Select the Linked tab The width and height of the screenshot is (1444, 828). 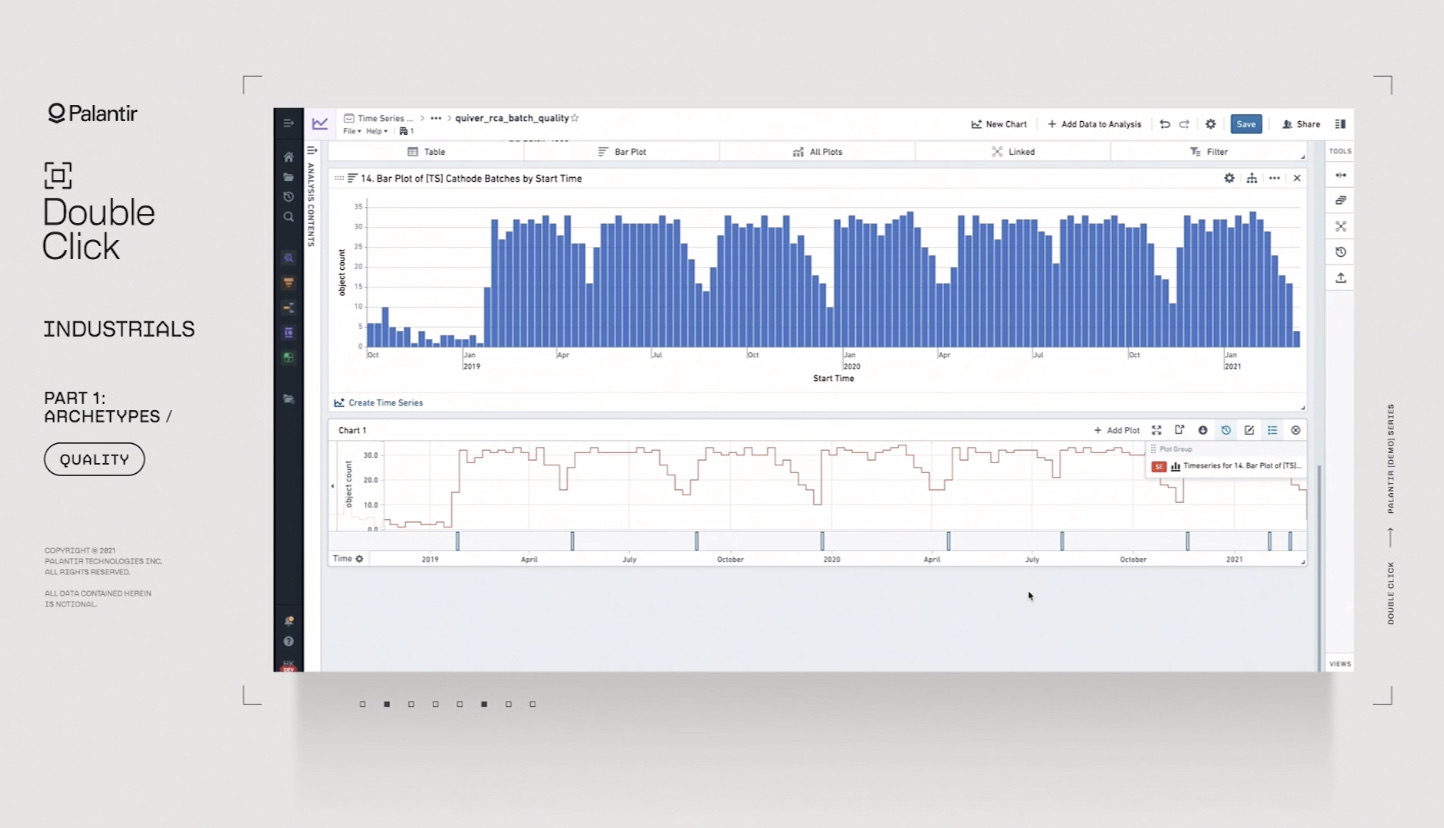[x=1013, y=152]
